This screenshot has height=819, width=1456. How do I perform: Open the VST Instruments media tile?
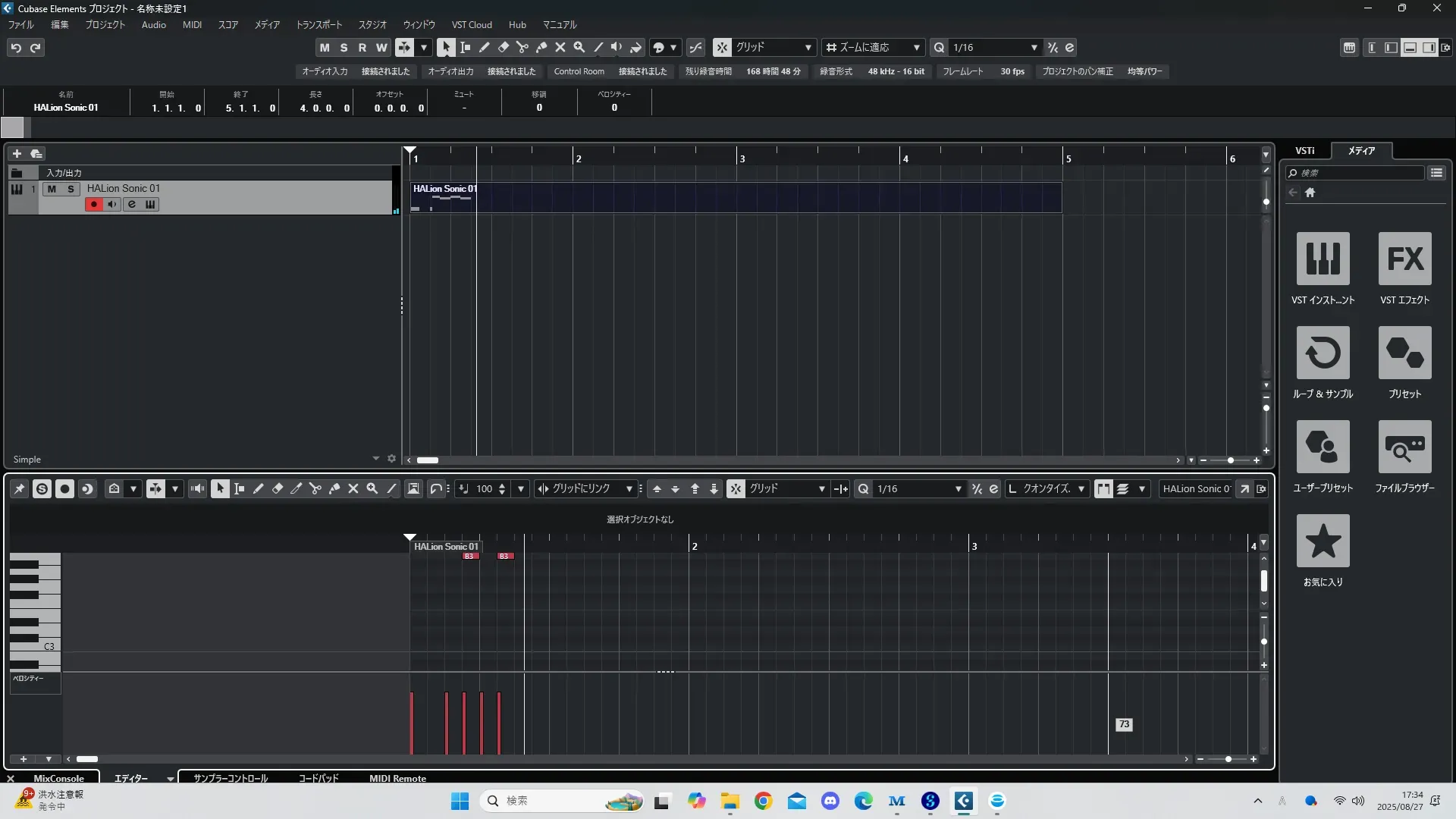tap(1323, 259)
